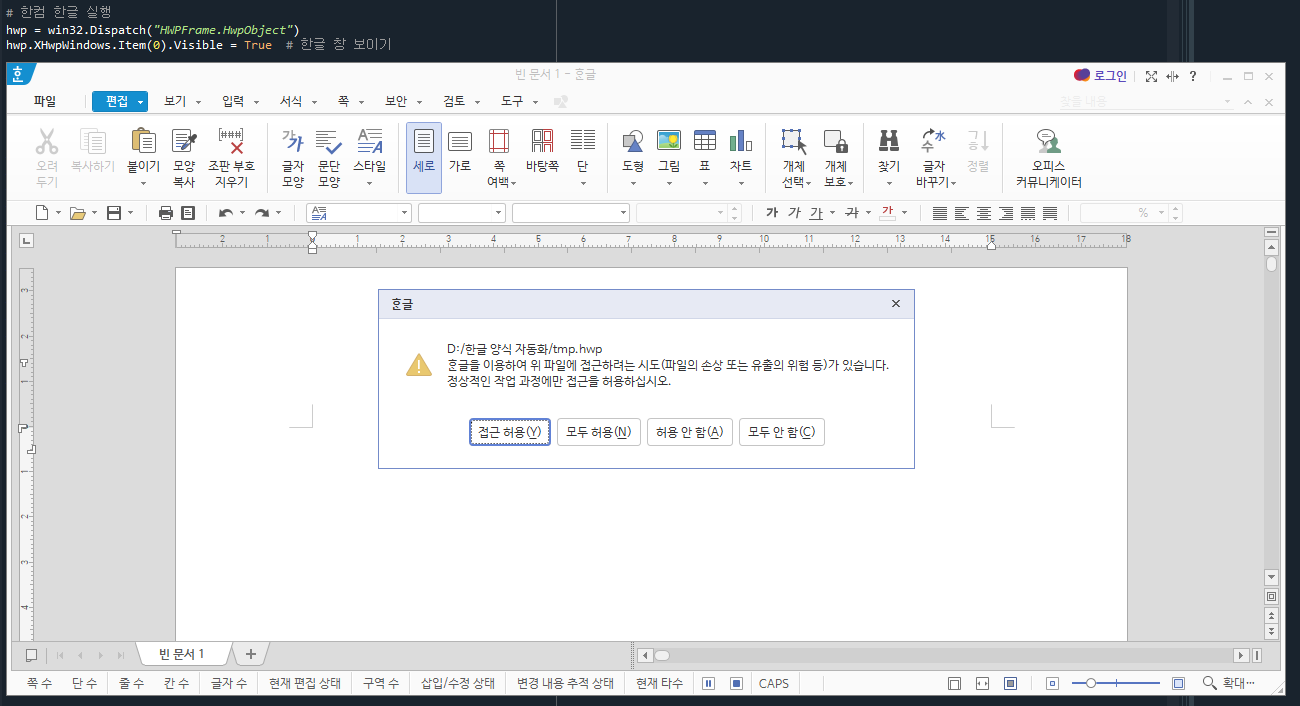This screenshot has height=706, width=1300.
Task: Click 개체 보호 object protect icon
Action: point(835,141)
